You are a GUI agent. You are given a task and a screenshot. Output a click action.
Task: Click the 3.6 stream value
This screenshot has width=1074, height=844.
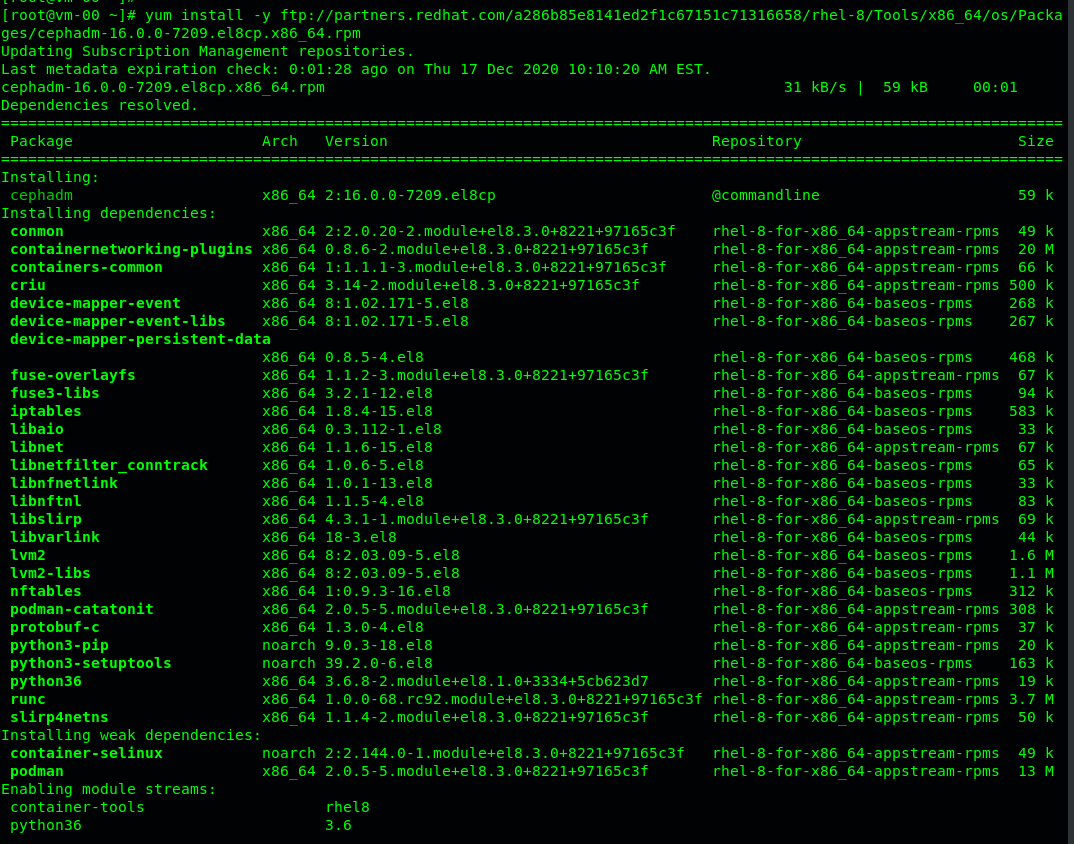click(338, 826)
